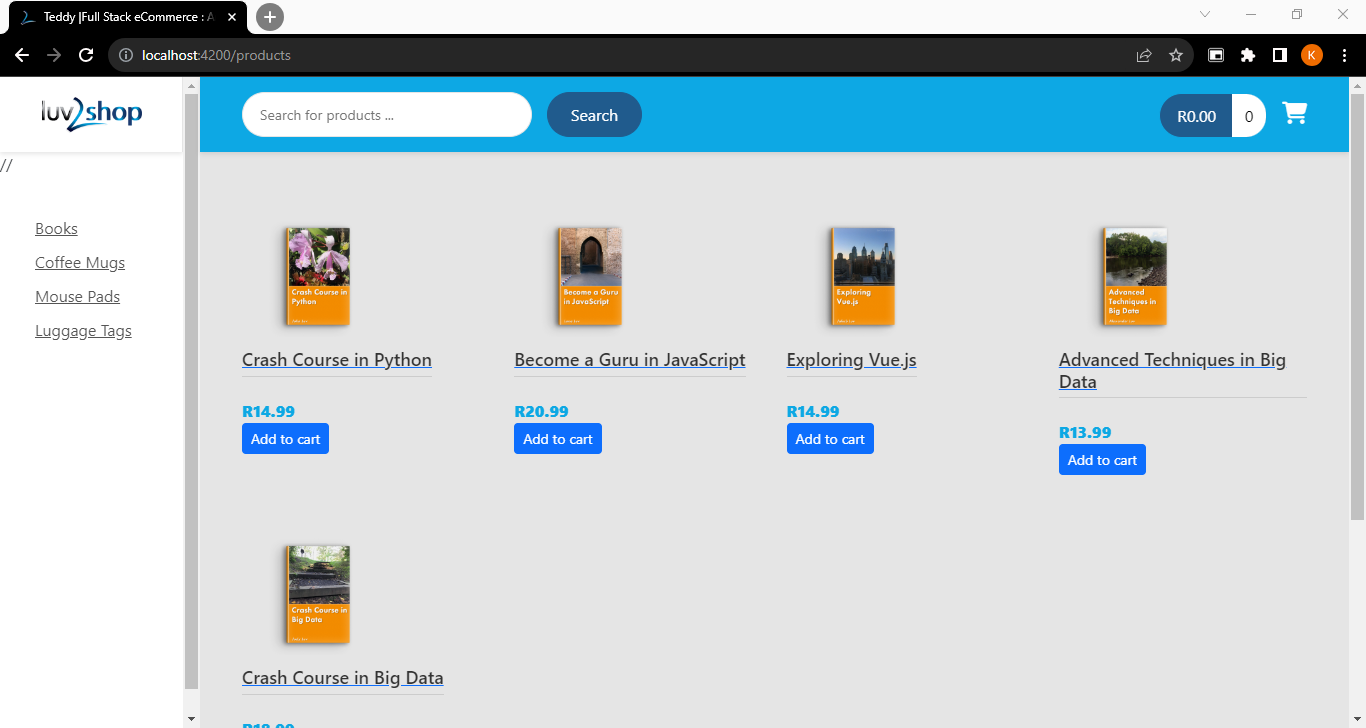1366x728 pixels.
Task: Open the Exploring Vue.js product link
Action: pyautogui.click(x=851, y=360)
